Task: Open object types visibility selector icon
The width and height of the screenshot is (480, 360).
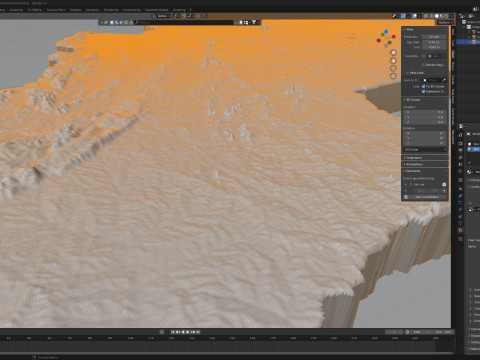Action: point(394,16)
